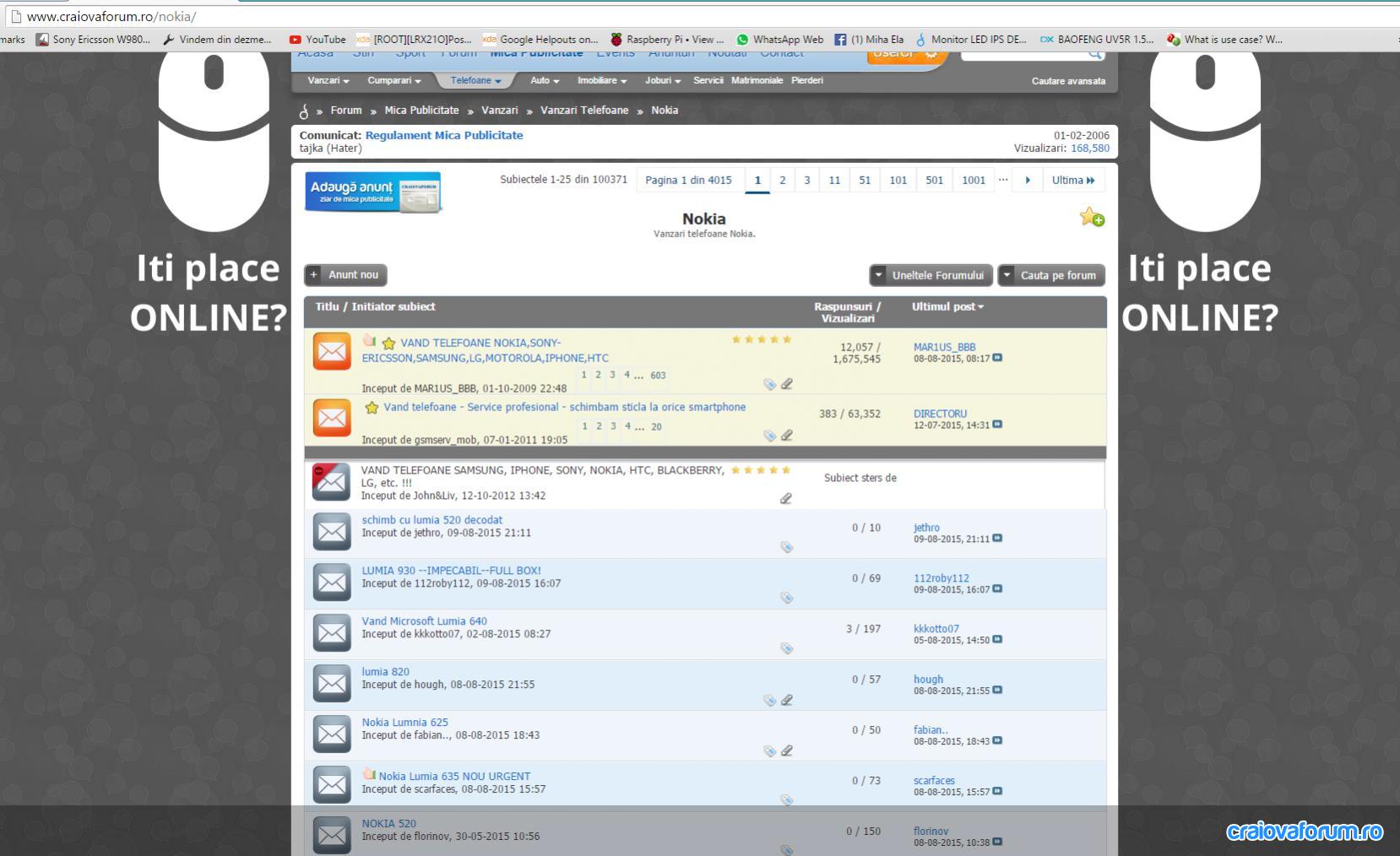Viewport: 1400px width, 856px height.
Task: Open the YouTube bookmark
Action: [317, 39]
